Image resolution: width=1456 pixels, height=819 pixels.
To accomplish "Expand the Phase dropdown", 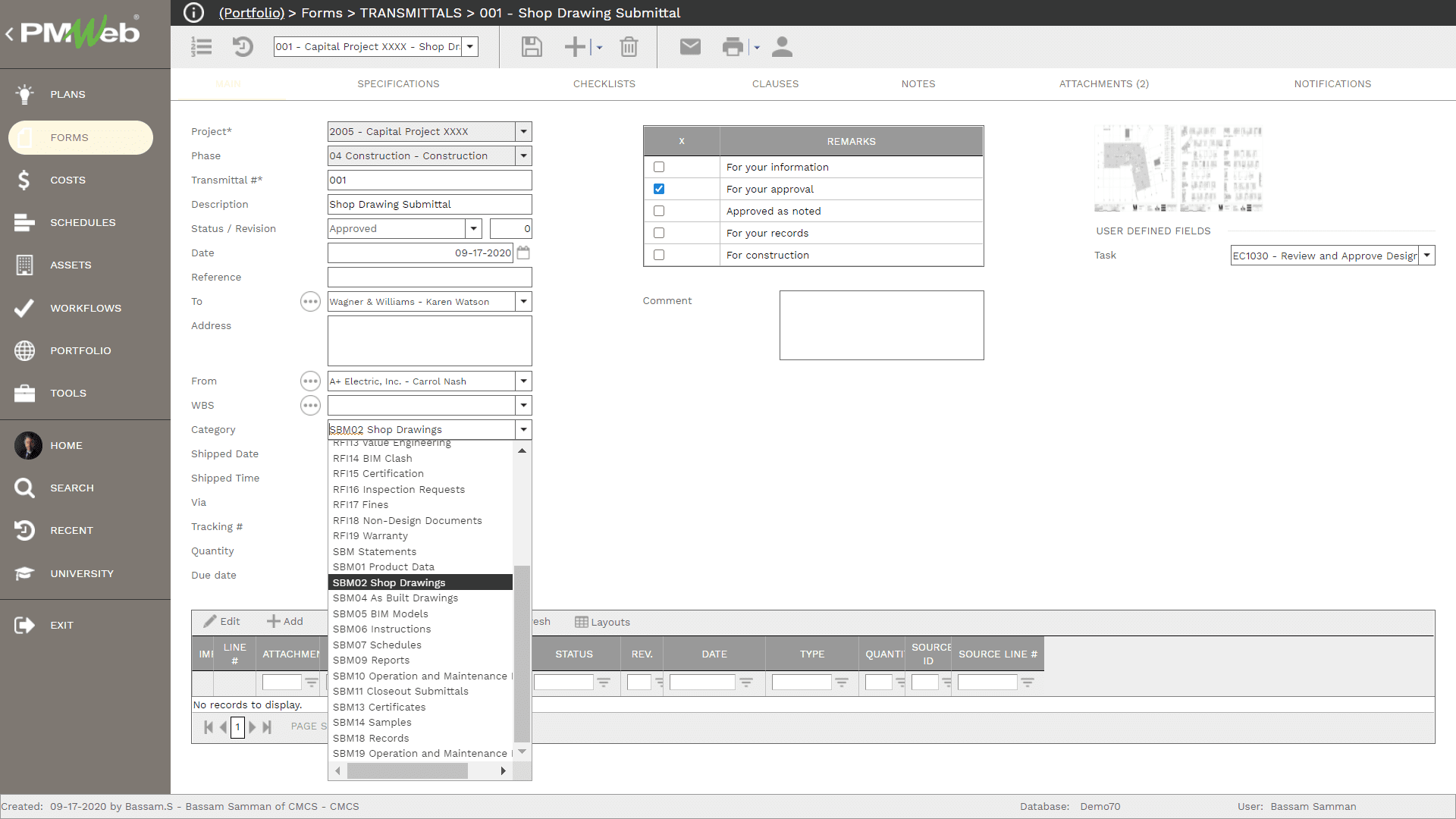I will [523, 155].
